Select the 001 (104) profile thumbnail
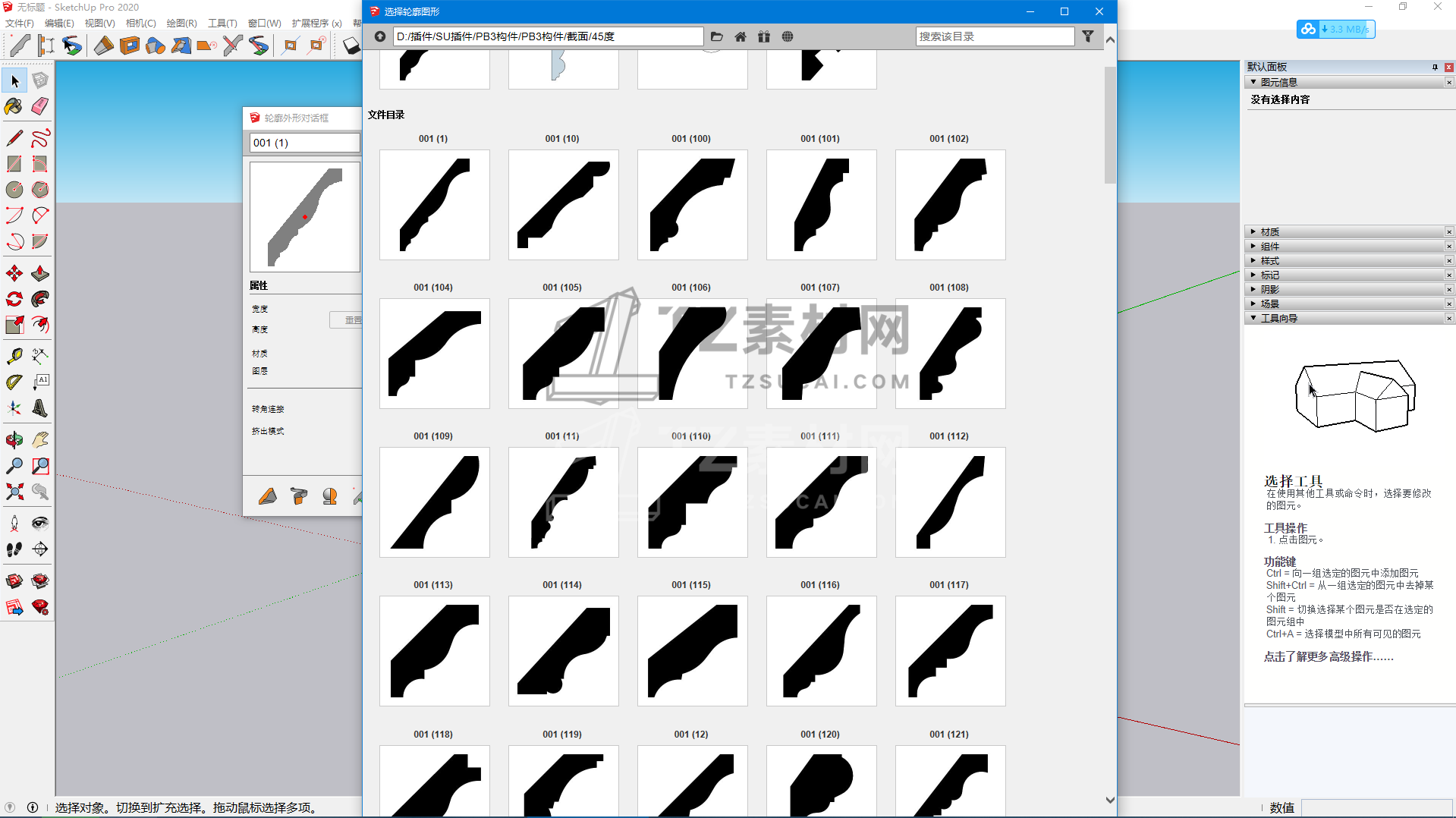 [x=435, y=354]
